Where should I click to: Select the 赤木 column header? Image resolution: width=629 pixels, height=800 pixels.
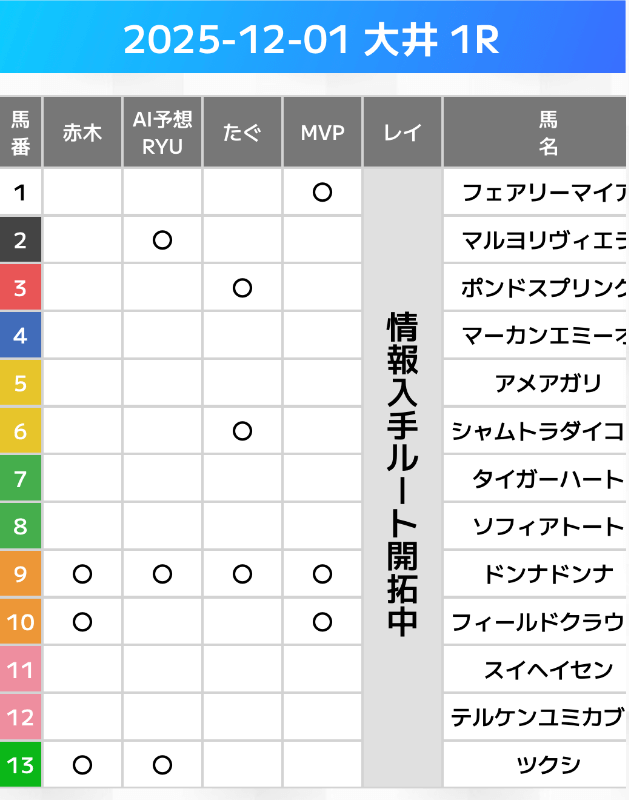click(x=83, y=132)
